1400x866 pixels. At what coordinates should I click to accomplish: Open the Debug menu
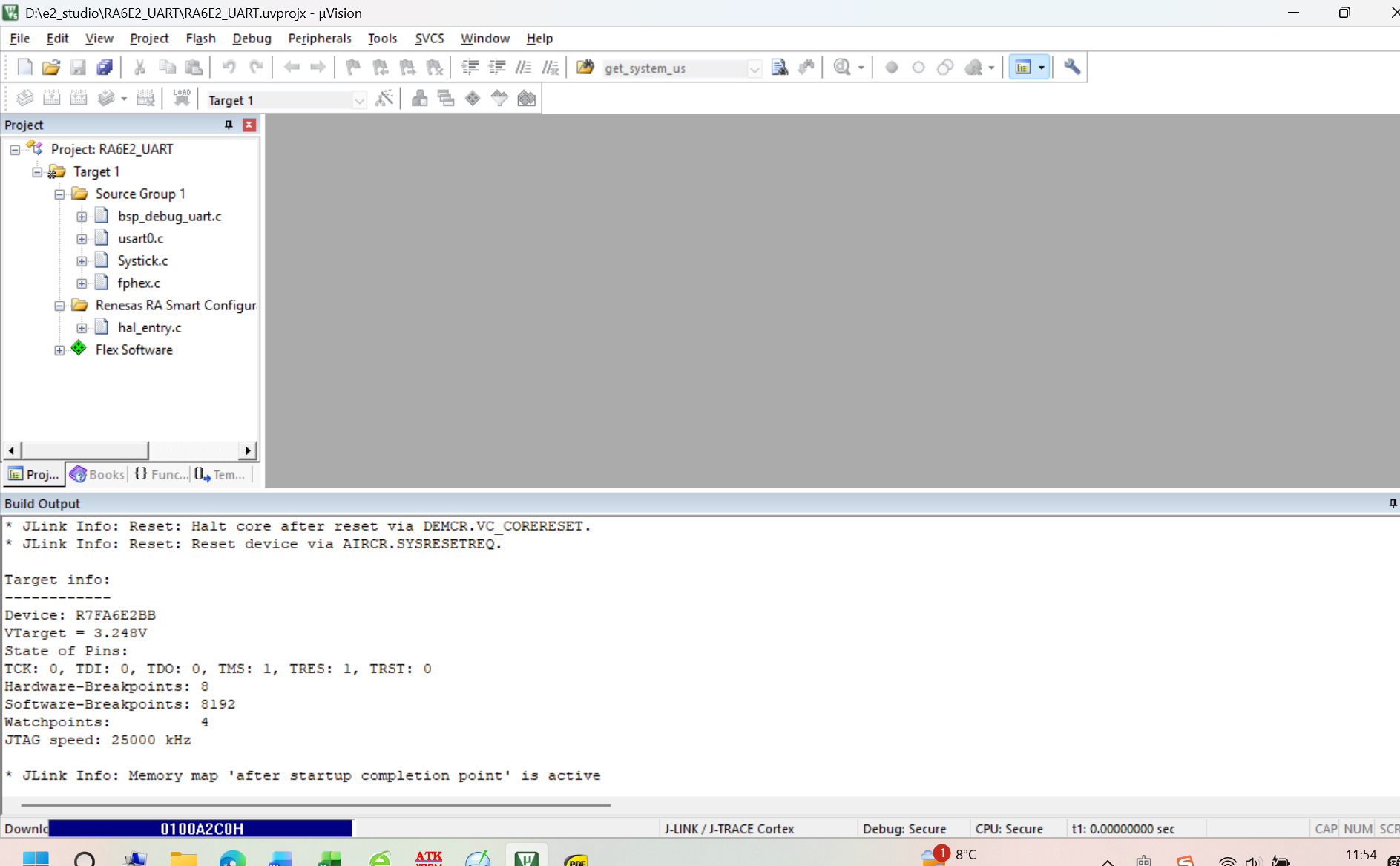(252, 39)
